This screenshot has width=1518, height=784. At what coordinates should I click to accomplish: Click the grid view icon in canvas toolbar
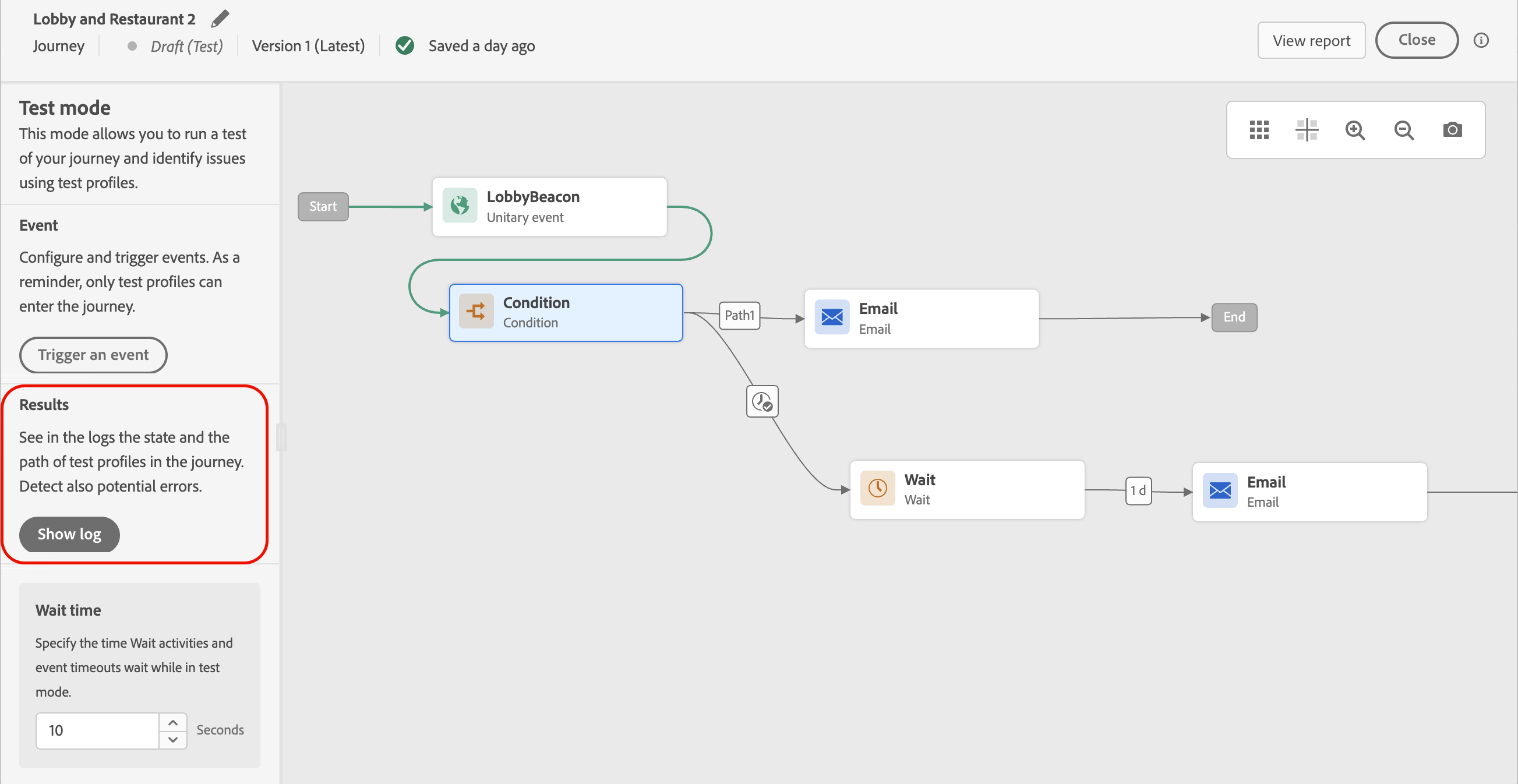click(1259, 129)
